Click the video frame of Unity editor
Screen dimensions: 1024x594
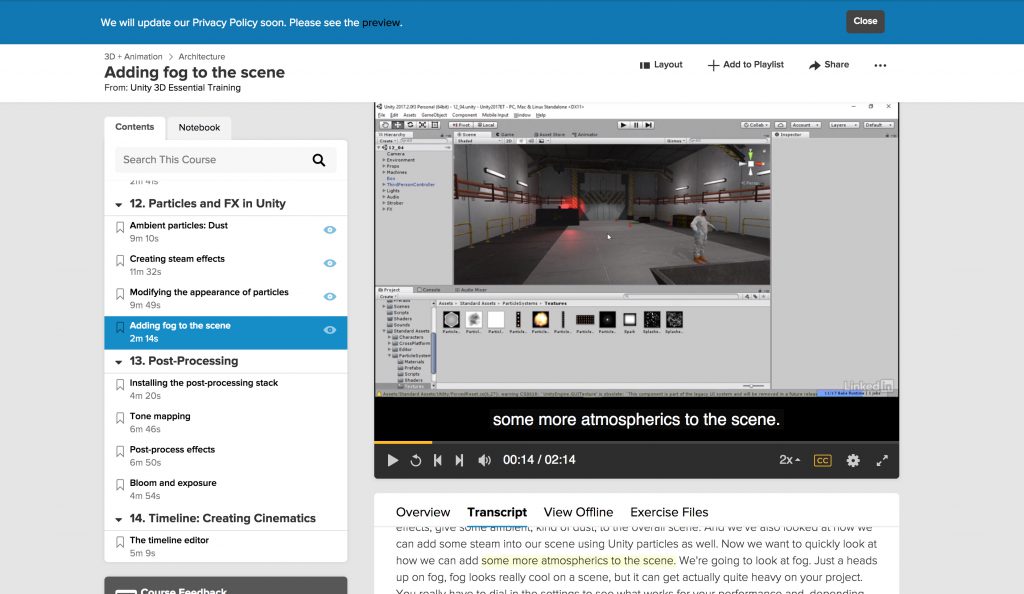tap(636, 250)
